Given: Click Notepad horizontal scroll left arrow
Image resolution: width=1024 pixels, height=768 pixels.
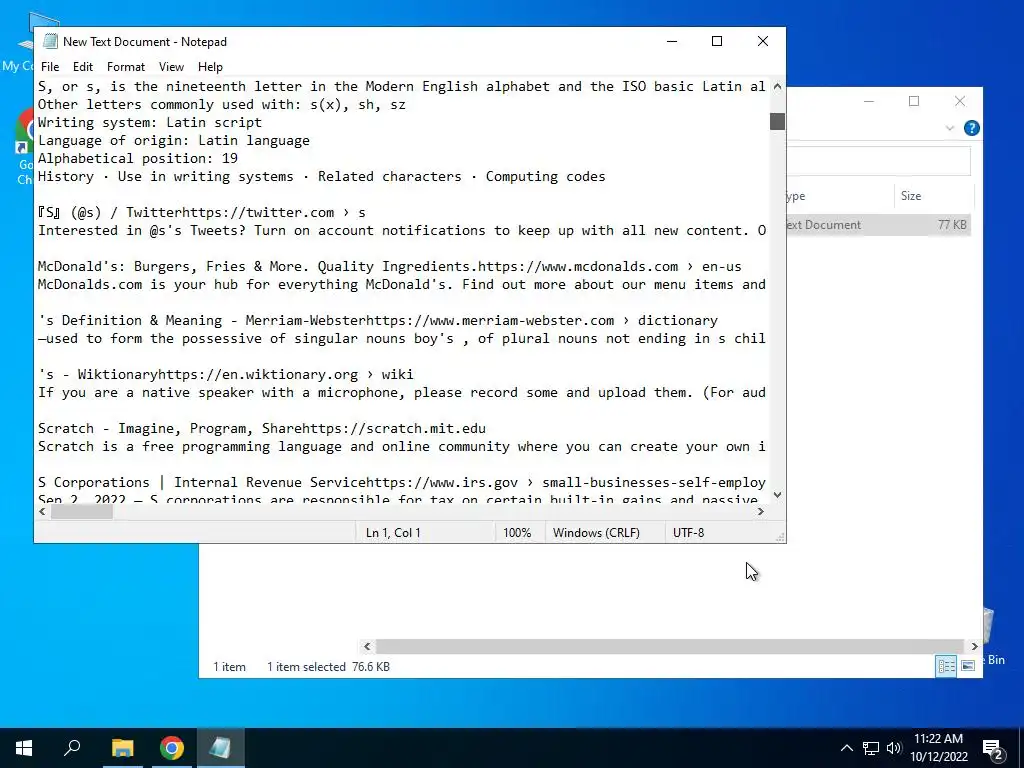Looking at the screenshot, I should click(42, 512).
